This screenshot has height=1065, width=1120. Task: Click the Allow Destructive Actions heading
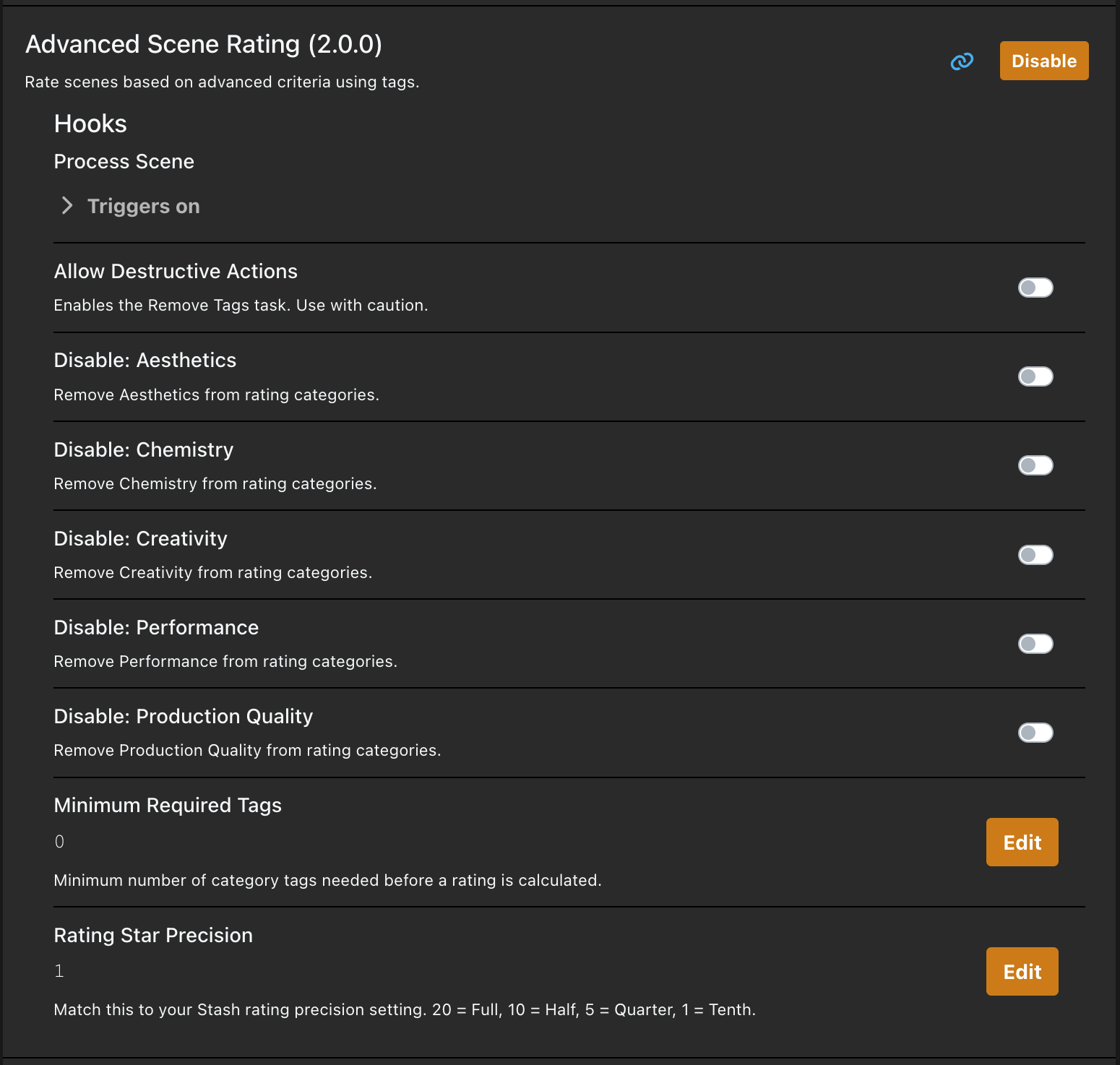pos(176,272)
